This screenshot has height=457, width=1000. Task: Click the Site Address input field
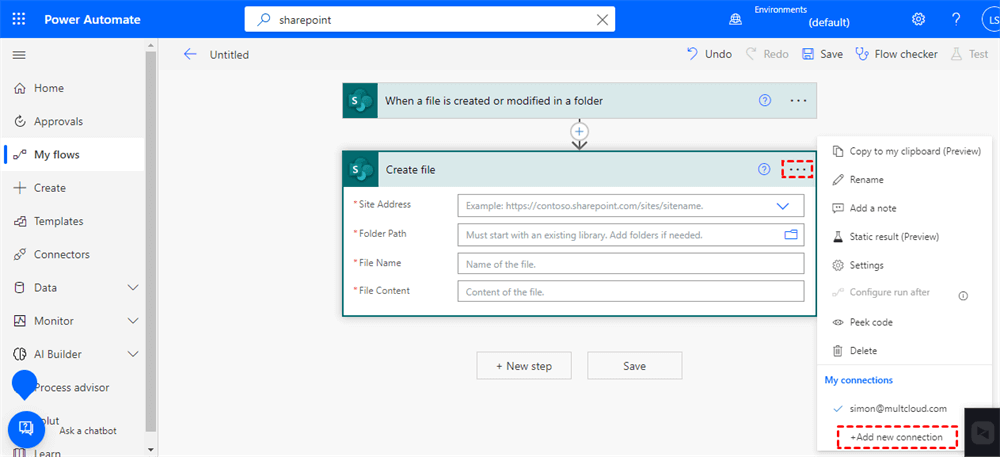[631, 206]
